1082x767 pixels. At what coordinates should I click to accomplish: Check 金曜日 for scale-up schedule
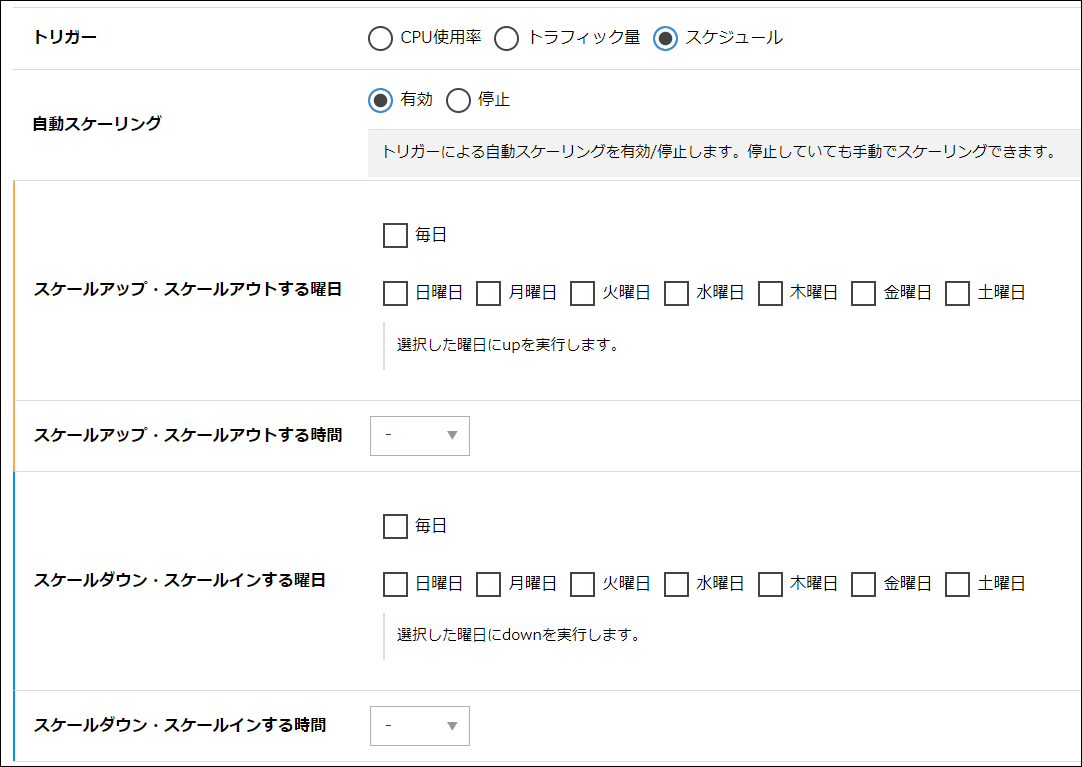coord(864,294)
